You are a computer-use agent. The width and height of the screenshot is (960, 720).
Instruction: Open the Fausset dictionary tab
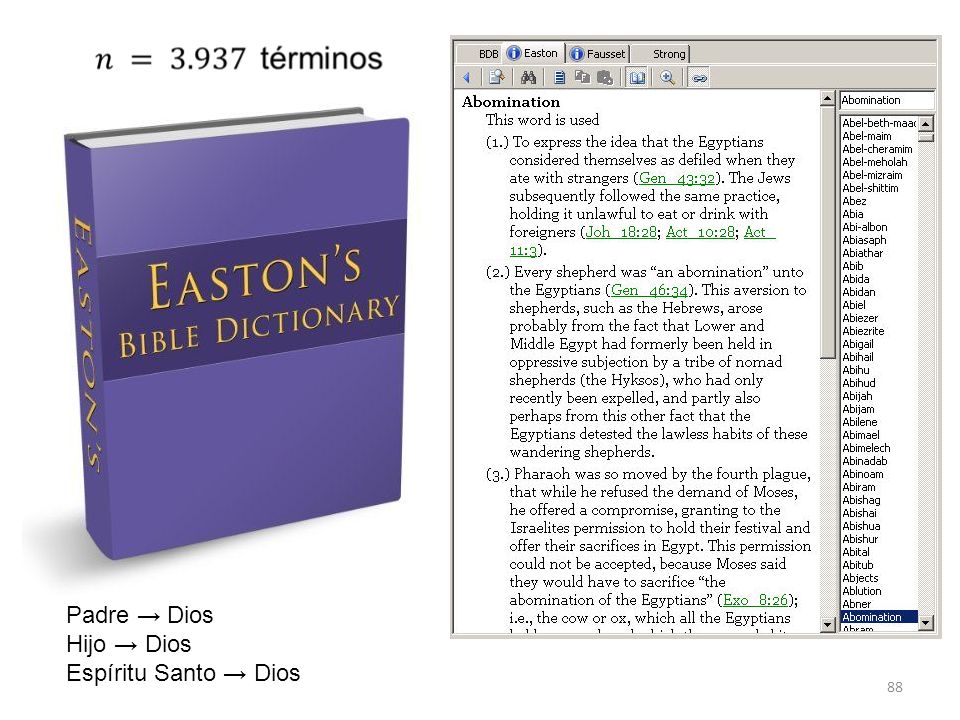click(x=598, y=54)
